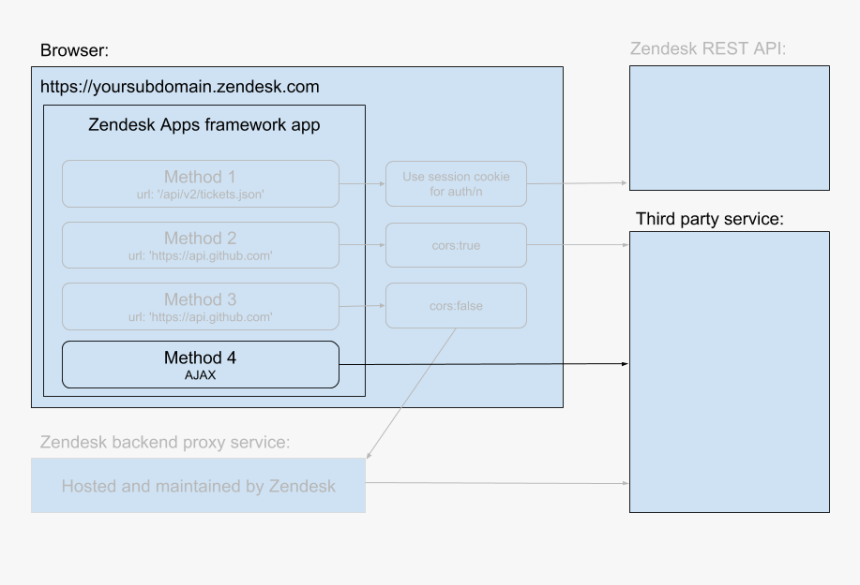
Task: Click the 'cors:false' box
Action: click(456, 305)
